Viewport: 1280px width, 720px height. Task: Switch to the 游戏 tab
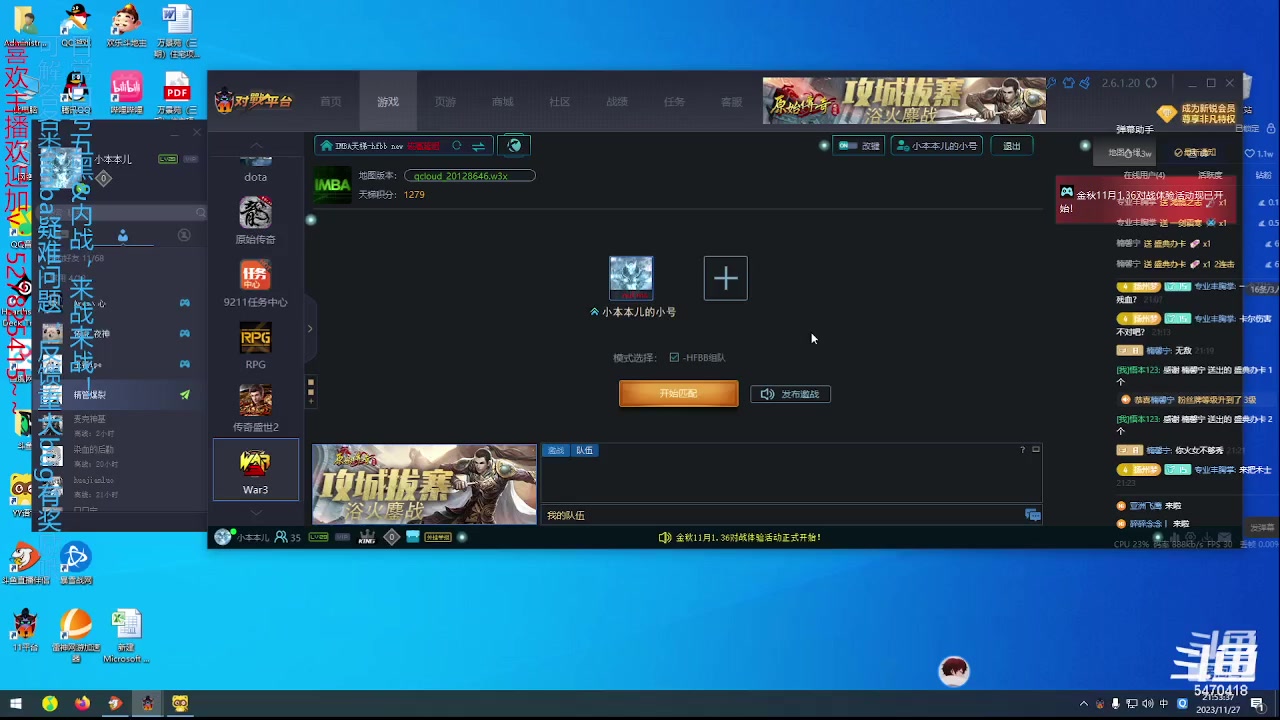coord(388,101)
